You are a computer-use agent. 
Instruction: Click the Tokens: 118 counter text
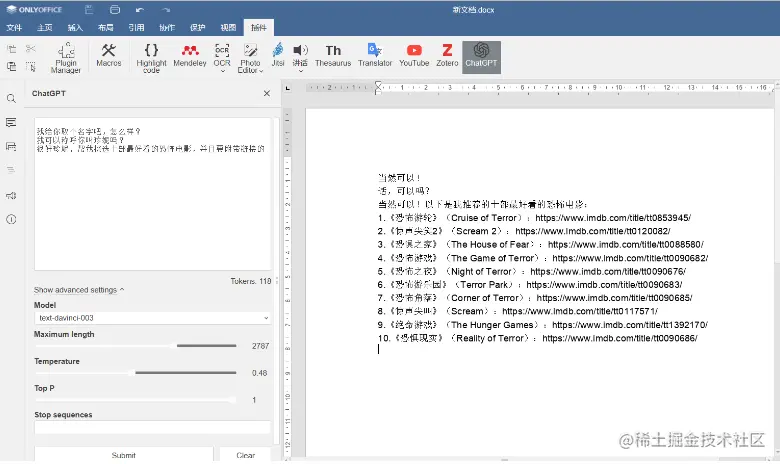(251, 281)
